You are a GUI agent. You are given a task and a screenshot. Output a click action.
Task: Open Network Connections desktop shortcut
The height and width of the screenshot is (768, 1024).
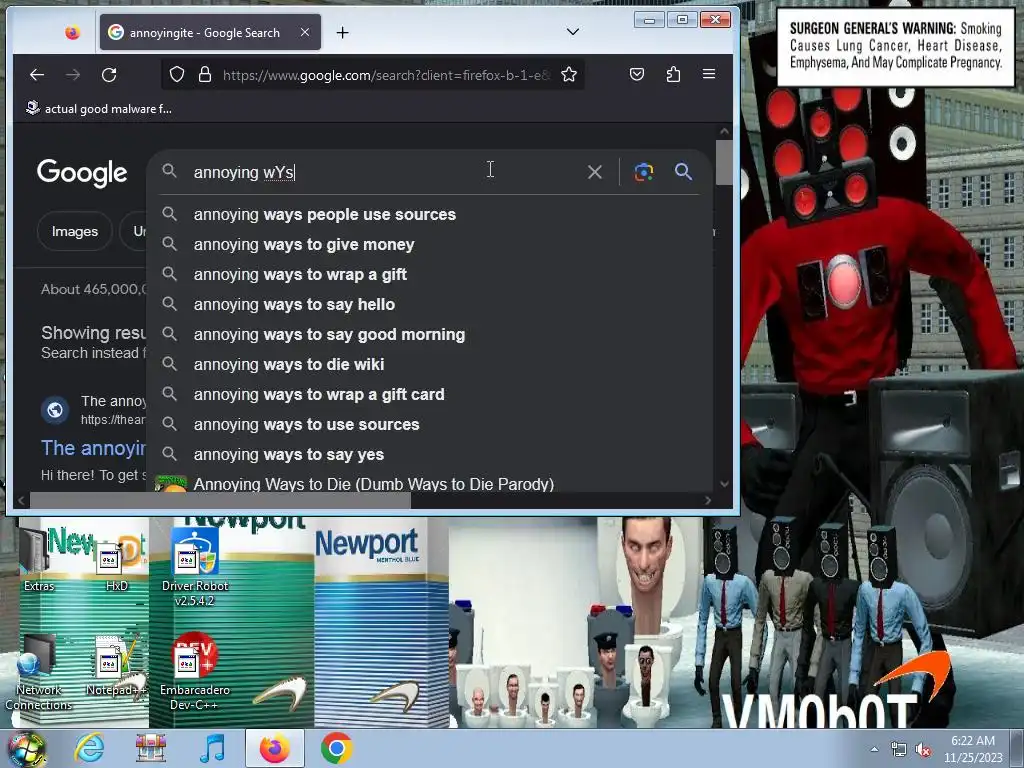(39, 673)
